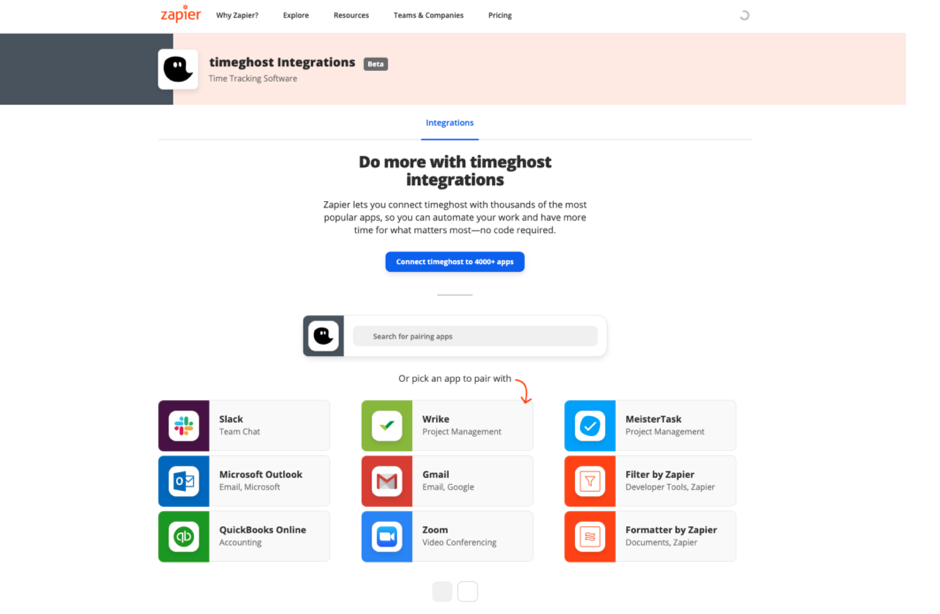Go to the second page of apps

(x=467, y=592)
